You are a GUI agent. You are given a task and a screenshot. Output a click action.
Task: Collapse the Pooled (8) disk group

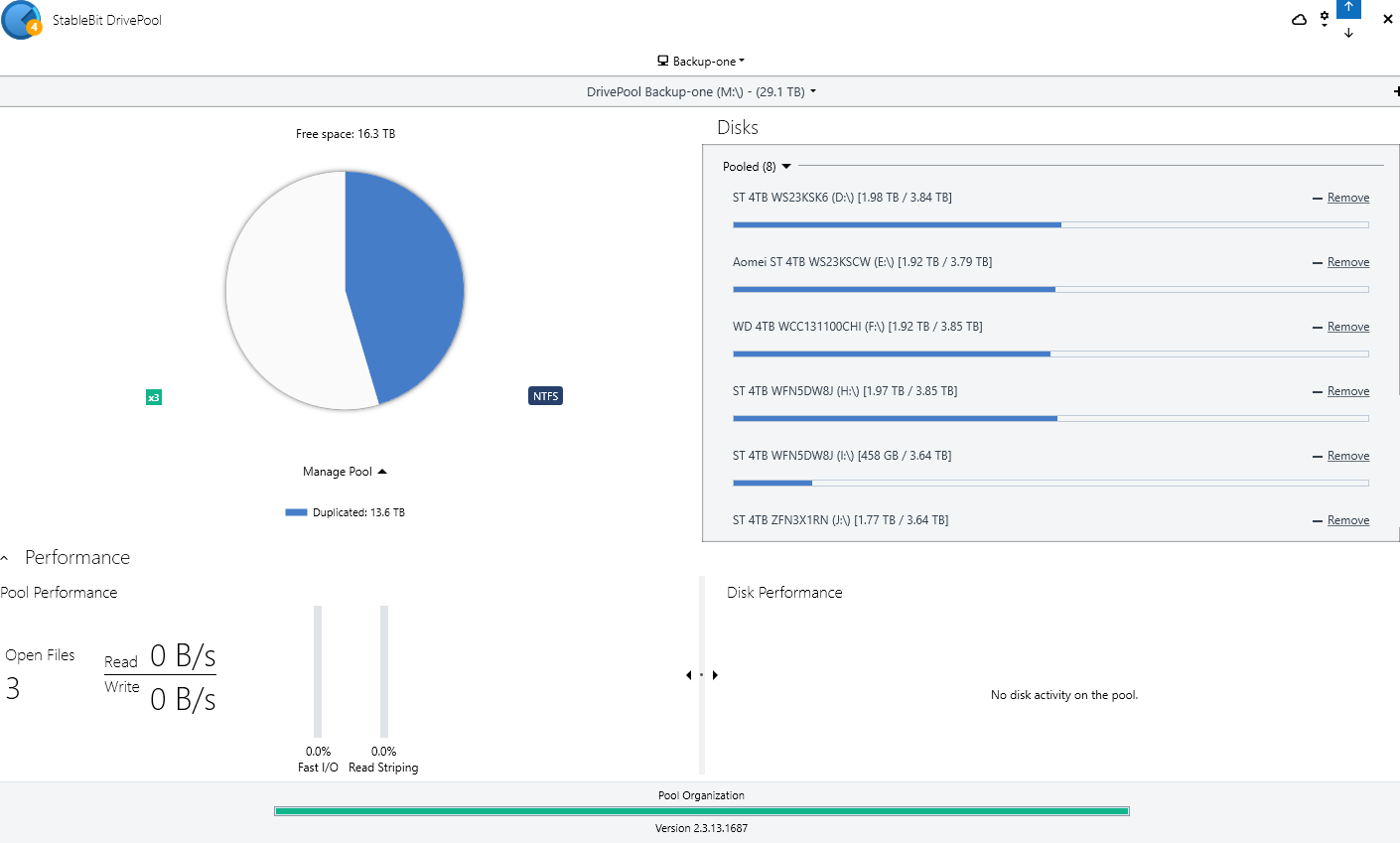786,167
